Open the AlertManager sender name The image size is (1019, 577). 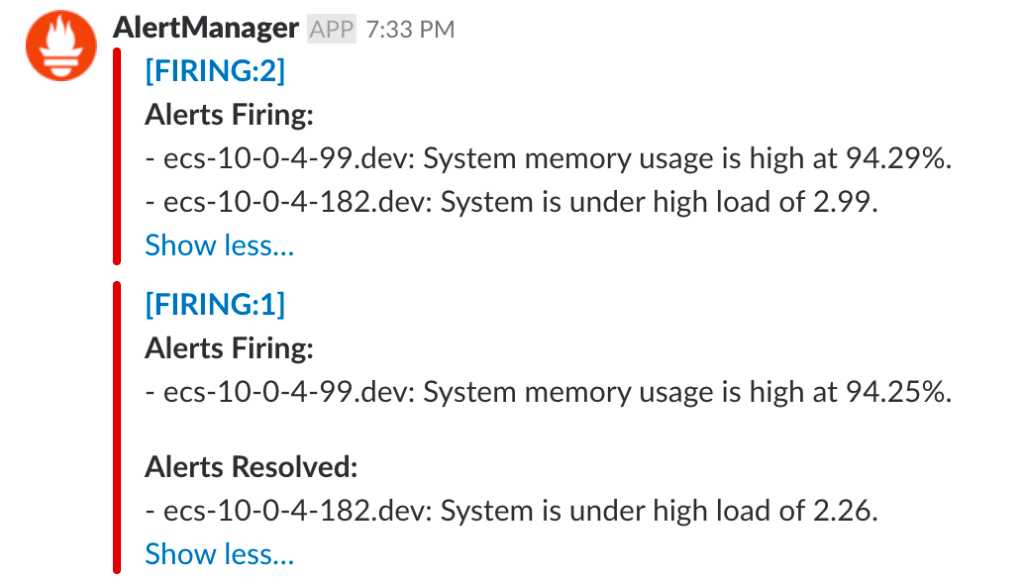205,29
